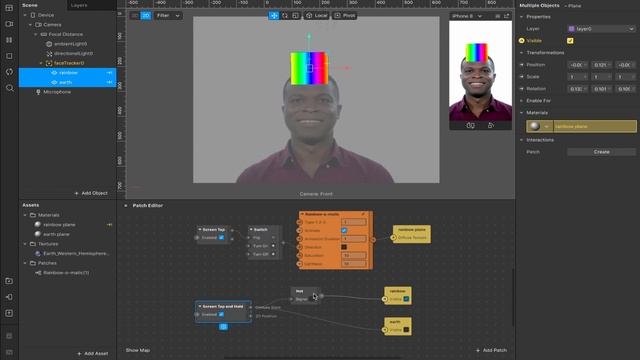Collapse the Device tree node
The image size is (640, 360).
click(25, 15)
